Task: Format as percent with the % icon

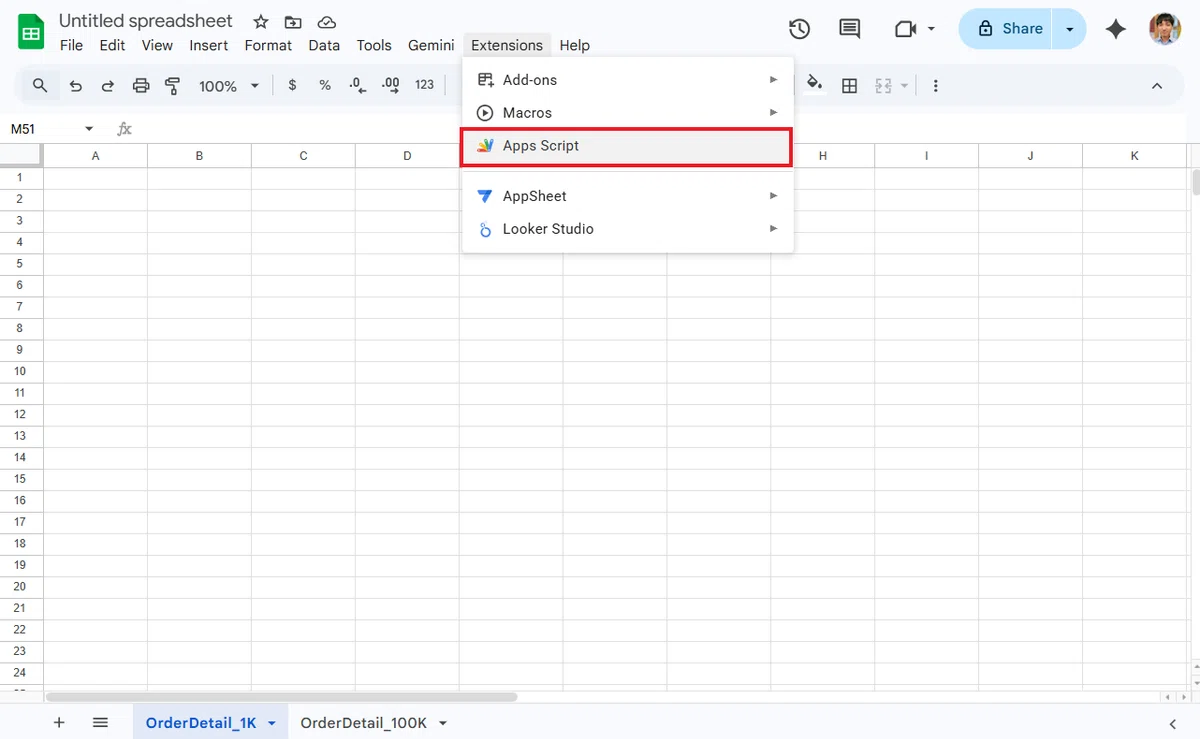Action: pos(325,86)
